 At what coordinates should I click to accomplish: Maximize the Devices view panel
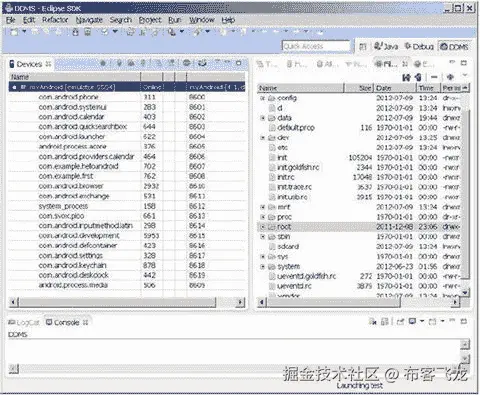point(239,63)
